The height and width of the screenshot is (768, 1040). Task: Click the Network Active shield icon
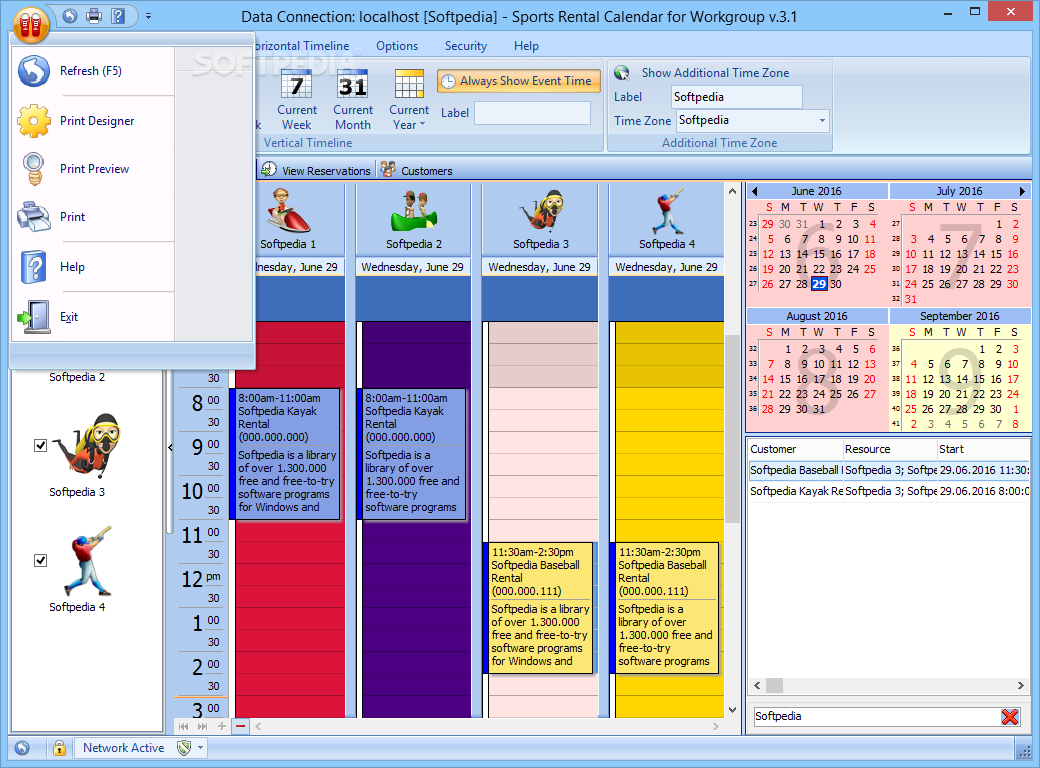pos(184,748)
